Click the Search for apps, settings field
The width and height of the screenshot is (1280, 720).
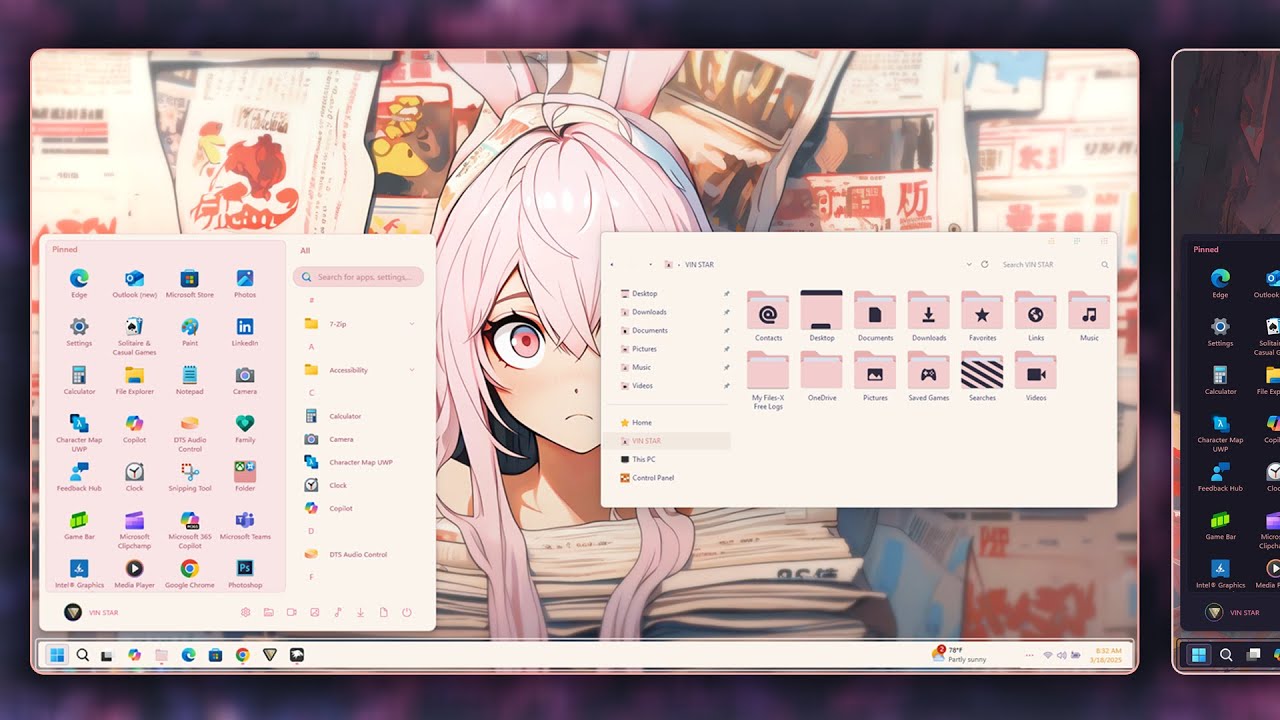pyautogui.click(x=358, y=277)
